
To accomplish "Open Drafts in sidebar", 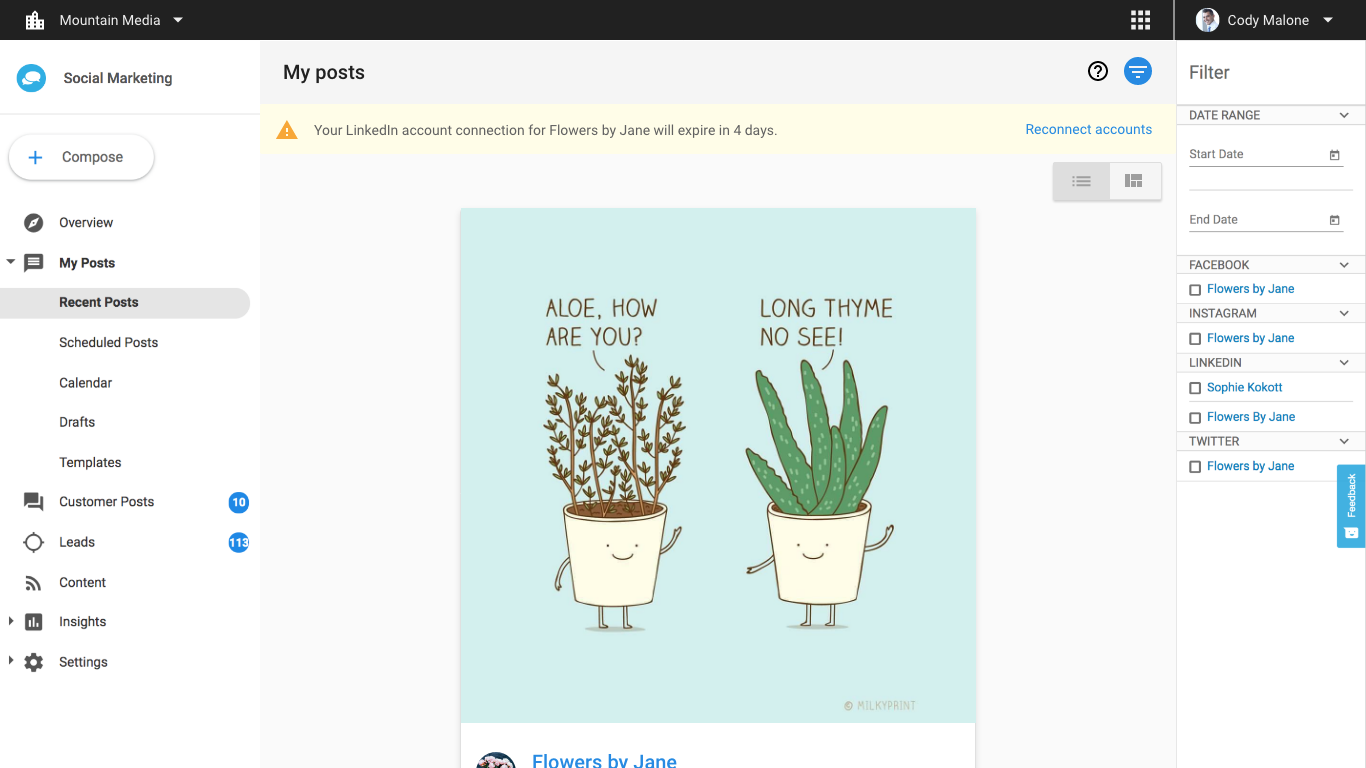I will point(77,422).
